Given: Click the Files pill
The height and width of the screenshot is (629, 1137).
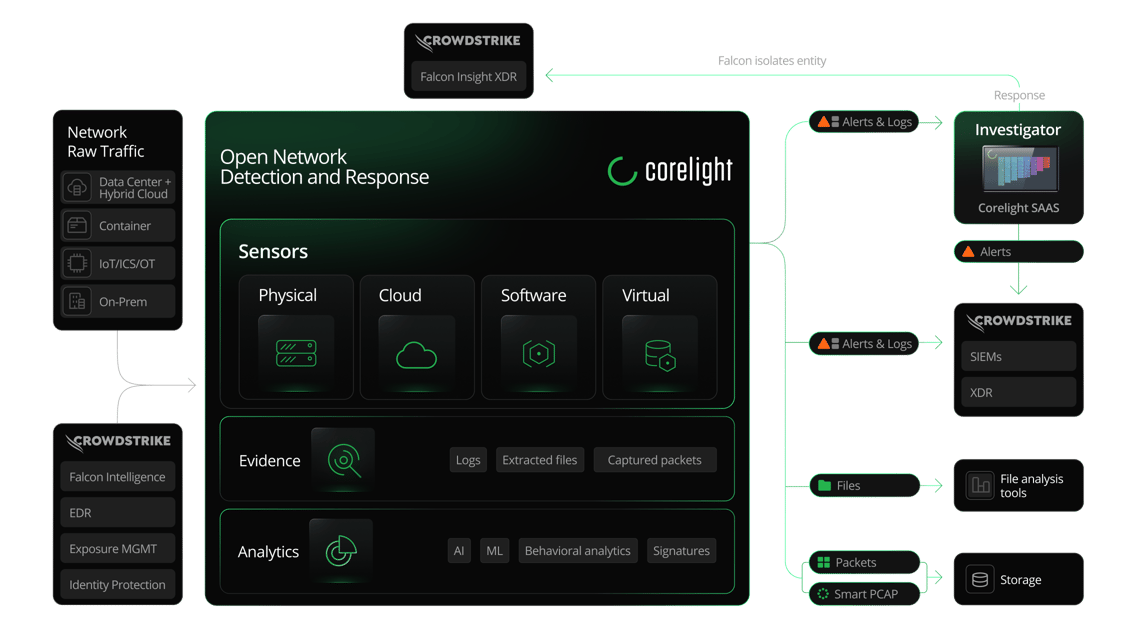Looking at the screenshot, I should click(x=864, y=485).
